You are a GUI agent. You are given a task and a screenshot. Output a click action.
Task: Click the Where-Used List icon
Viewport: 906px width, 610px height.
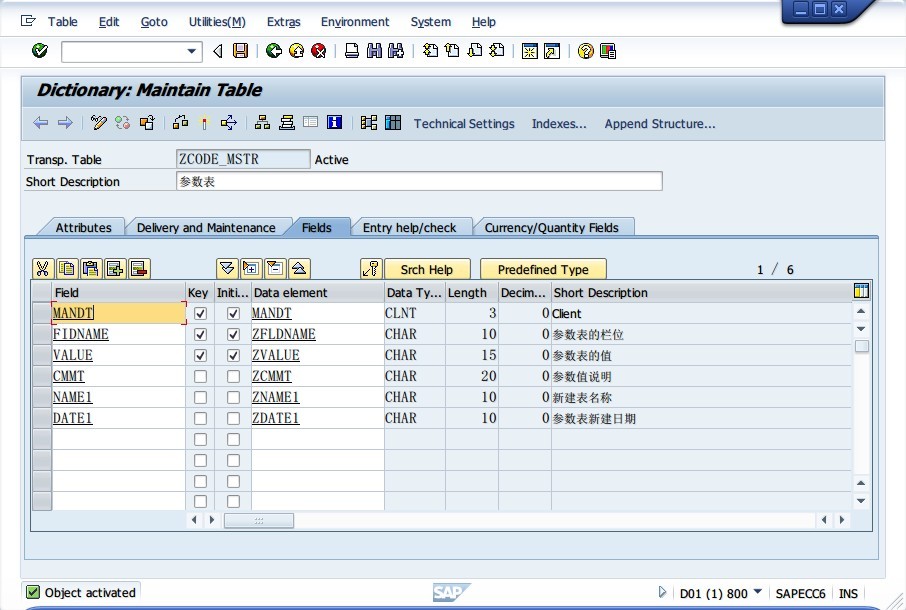click(229, 122)
